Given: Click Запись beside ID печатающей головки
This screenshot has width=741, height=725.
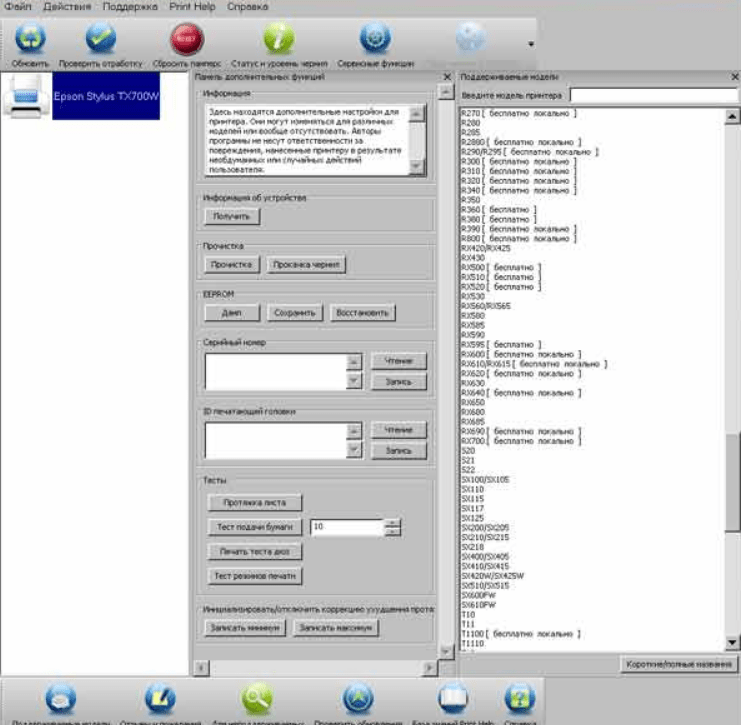Looking at the screenshot, I should tap(398, 451).
